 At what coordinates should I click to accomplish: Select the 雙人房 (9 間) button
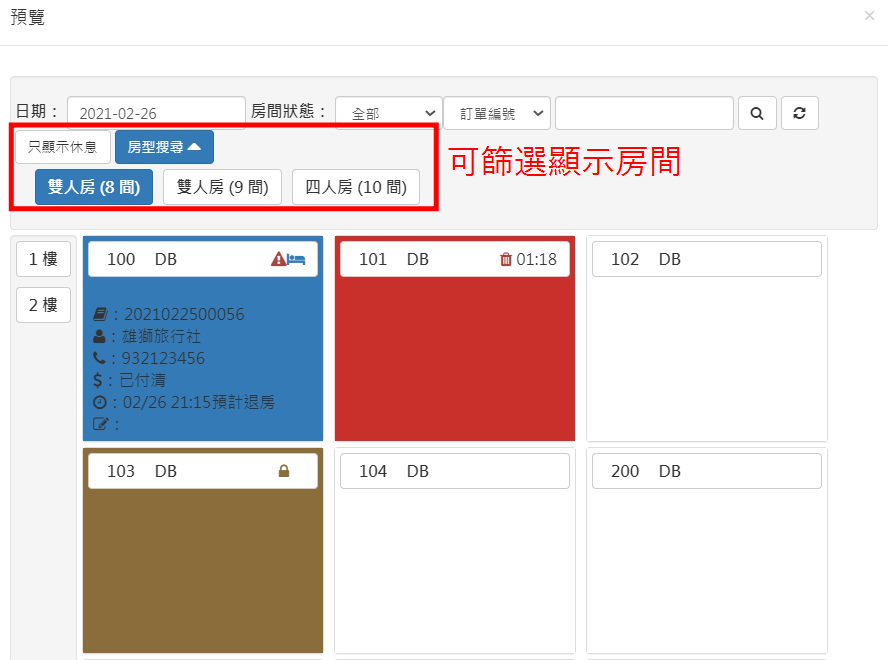(222, 187)
